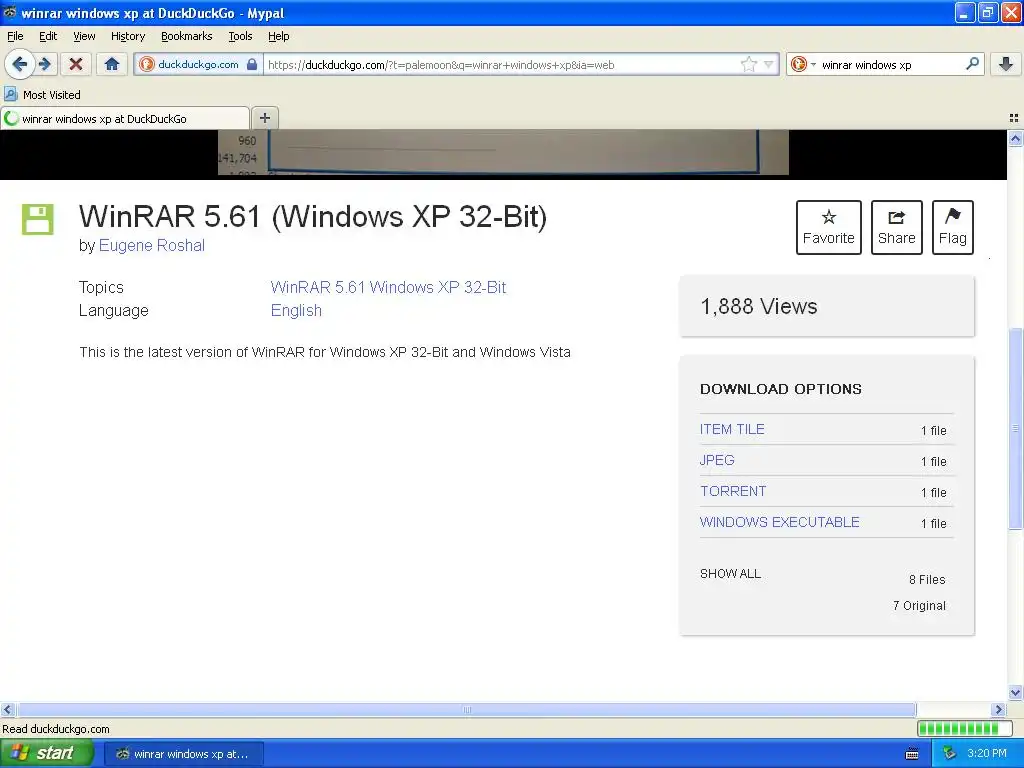
Task: Go forward with the Forward arrow button
Action: pos(45,64)
